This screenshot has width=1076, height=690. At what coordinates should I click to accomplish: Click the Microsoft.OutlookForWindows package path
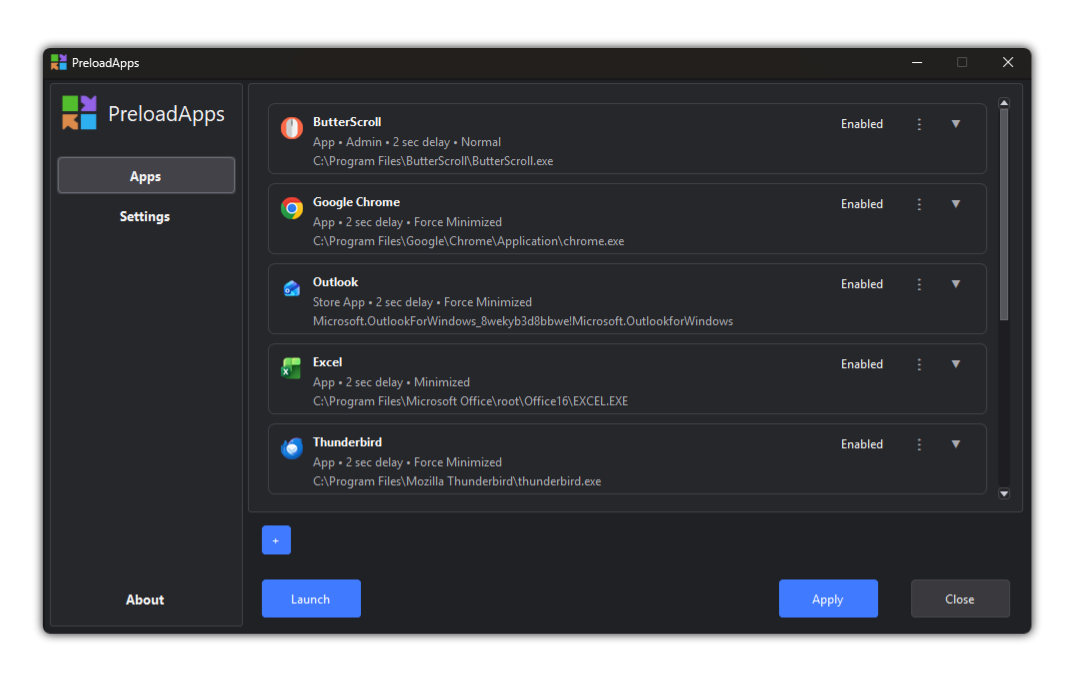coord(523,322)
